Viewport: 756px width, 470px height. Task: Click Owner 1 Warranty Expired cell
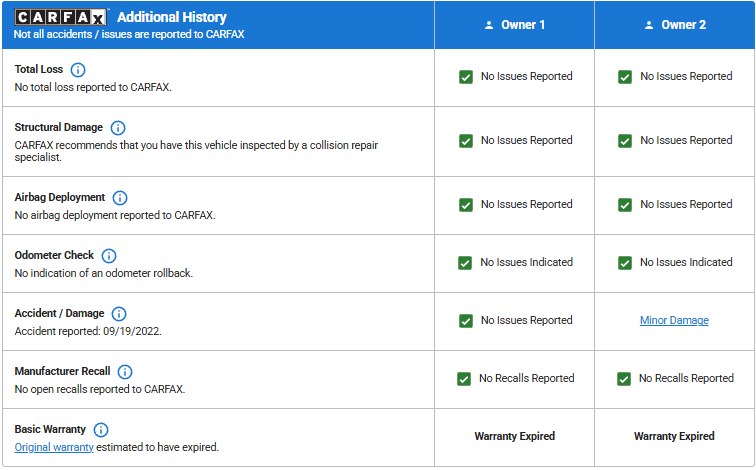[x=514, y=437]
